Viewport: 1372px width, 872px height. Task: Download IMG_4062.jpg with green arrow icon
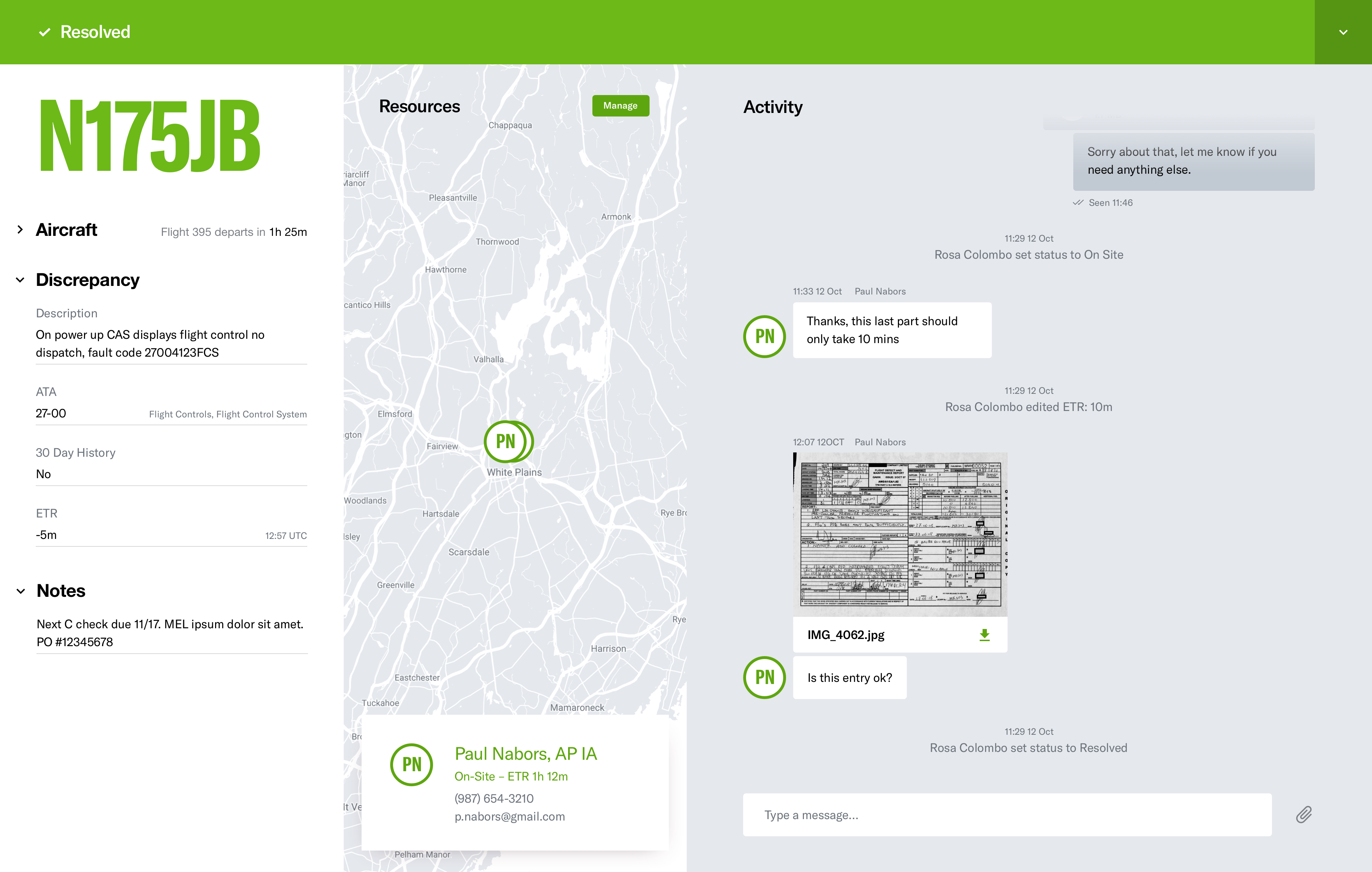(x=984, y=635)
